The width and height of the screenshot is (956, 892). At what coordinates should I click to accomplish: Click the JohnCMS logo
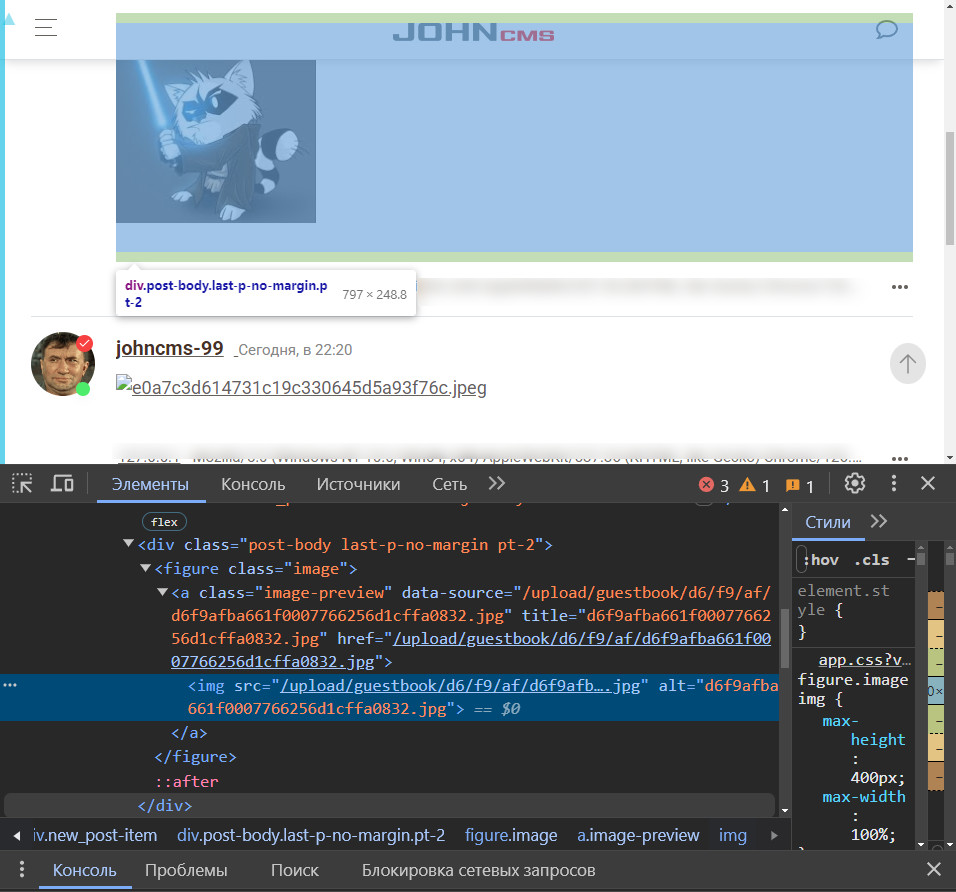click(x=473, y=32)
